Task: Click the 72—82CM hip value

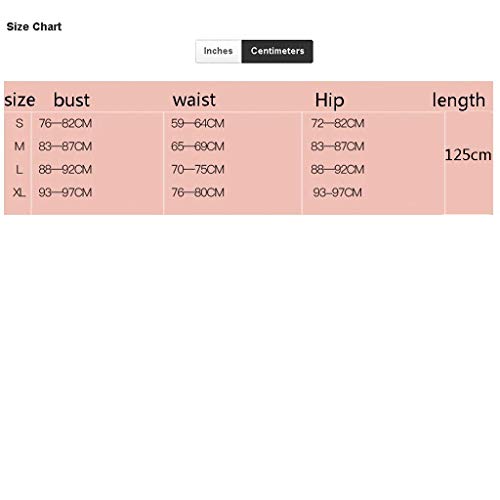Action: tap(338, 124)
